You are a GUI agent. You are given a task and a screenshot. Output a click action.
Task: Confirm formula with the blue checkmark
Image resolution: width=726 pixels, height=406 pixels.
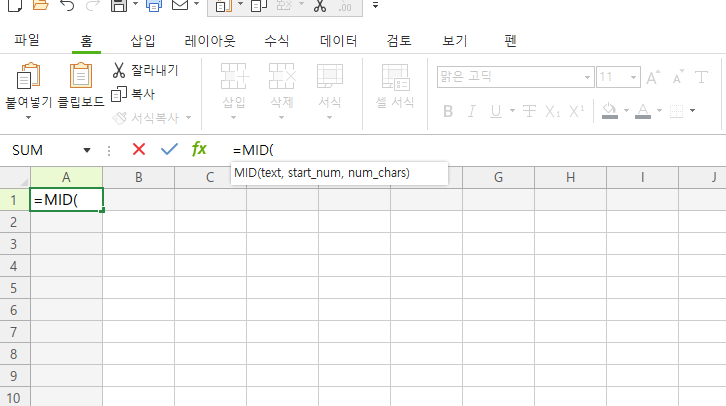169,150
